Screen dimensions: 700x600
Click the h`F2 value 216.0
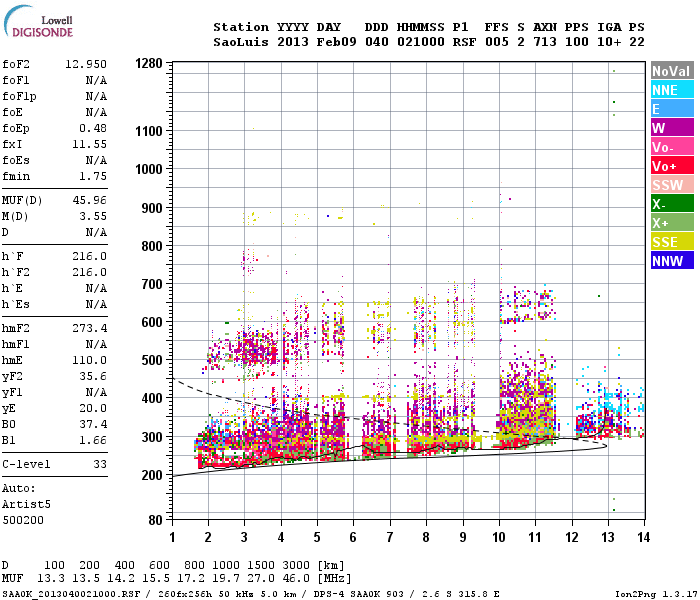pos(90,273)
